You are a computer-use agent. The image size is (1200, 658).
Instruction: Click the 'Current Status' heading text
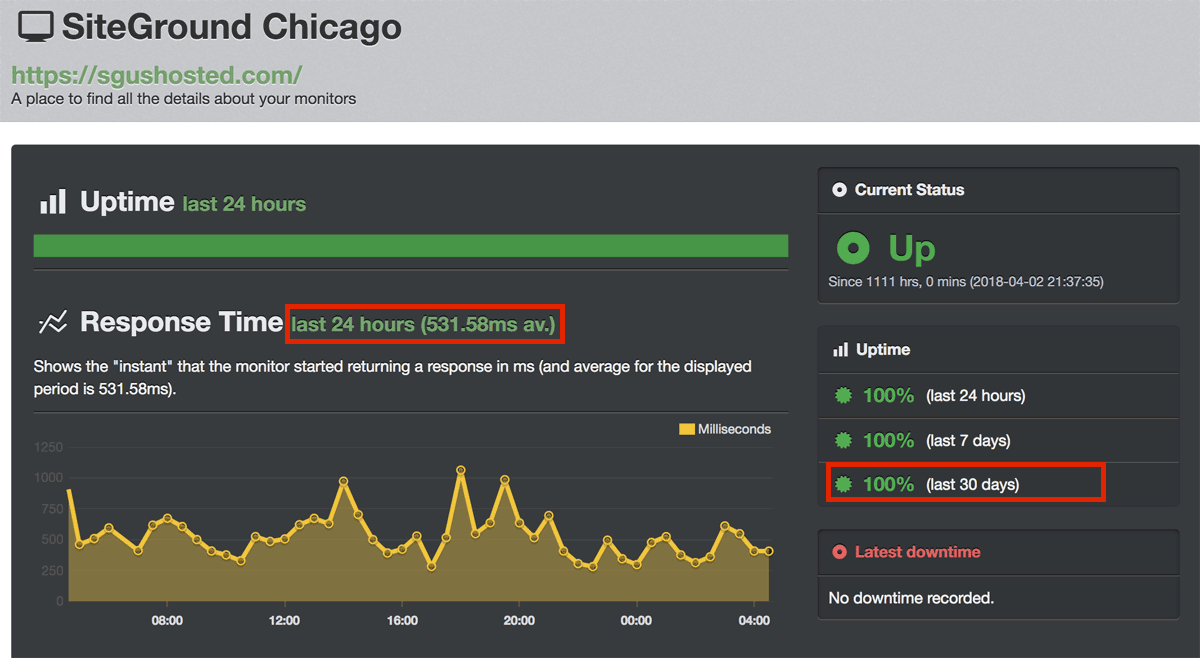pos(909,189)
